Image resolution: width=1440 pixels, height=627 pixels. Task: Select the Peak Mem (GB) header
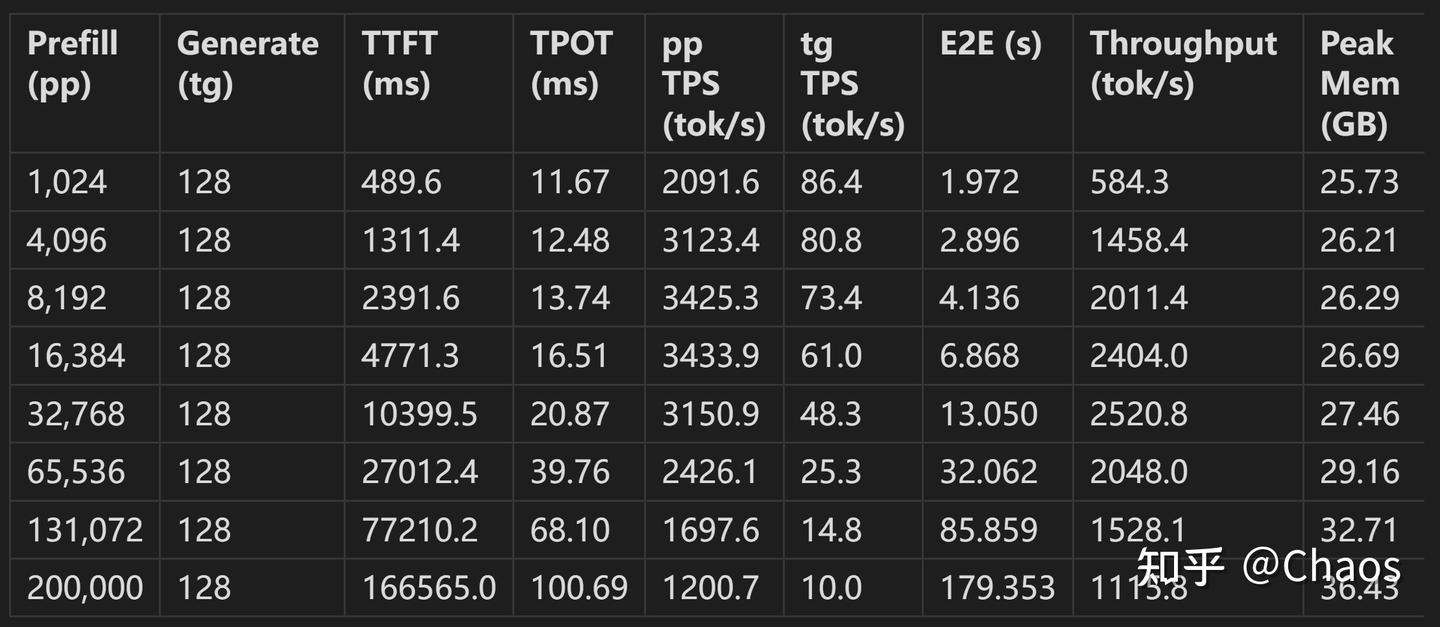click(x=1360, y=84)
